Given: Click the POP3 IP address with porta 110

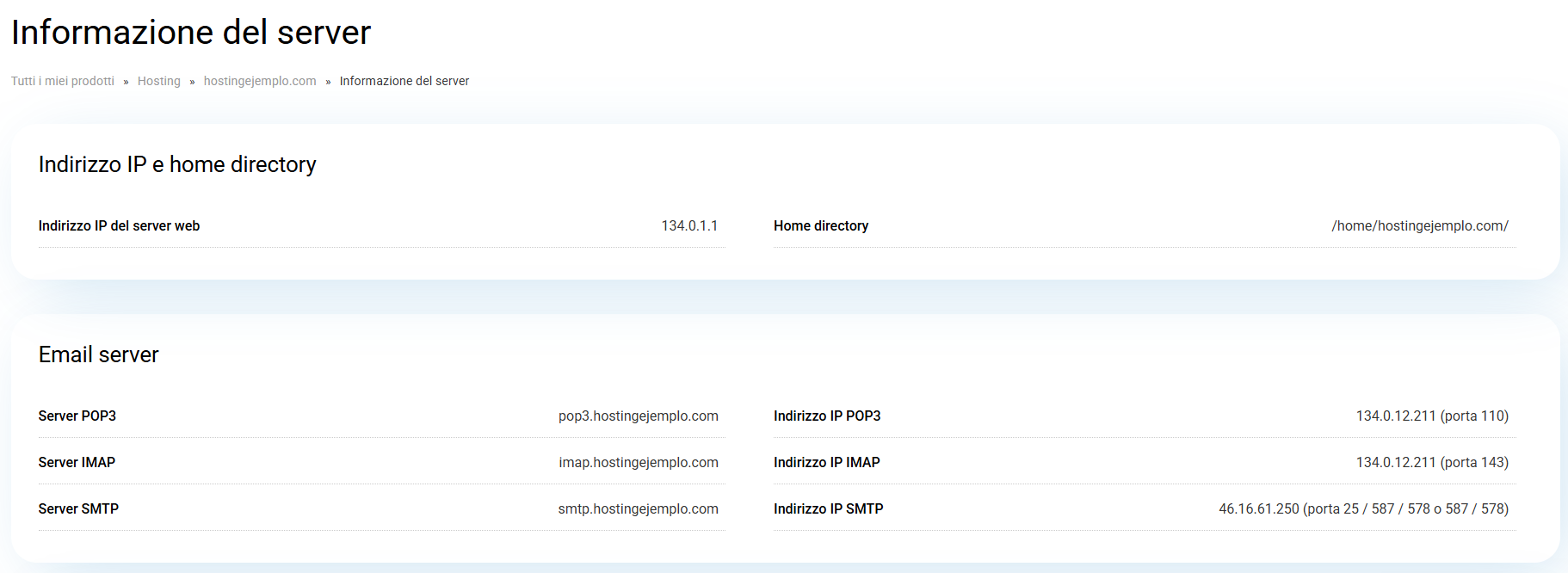Looking at the screenshot, I should [x=1432, y=416].
